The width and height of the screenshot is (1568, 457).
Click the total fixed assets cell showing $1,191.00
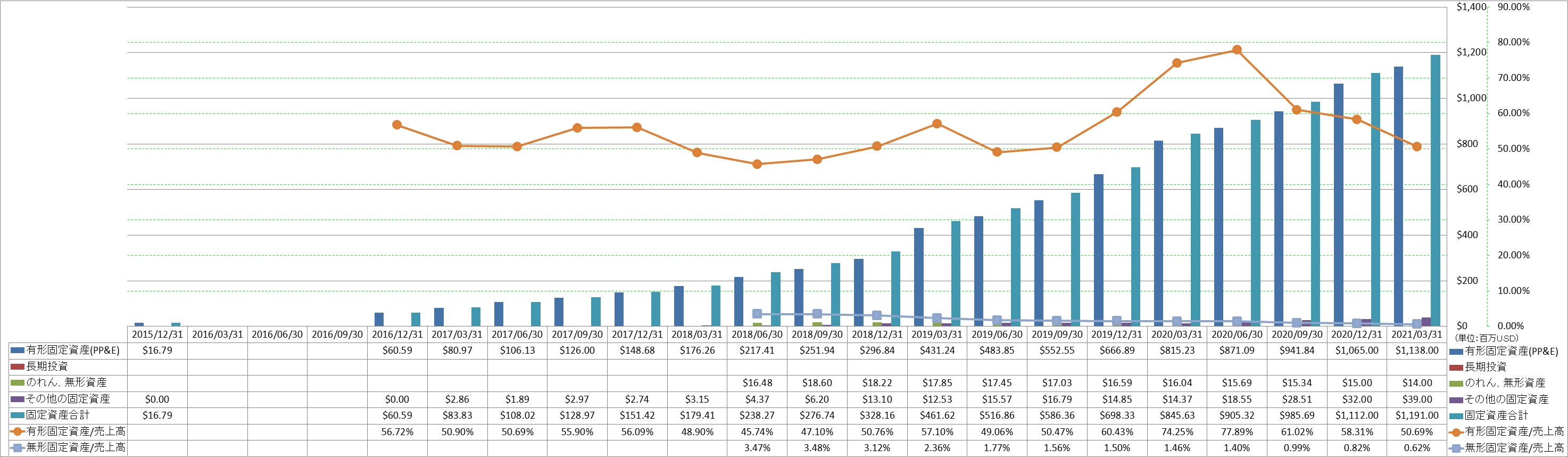[1417, 415]
